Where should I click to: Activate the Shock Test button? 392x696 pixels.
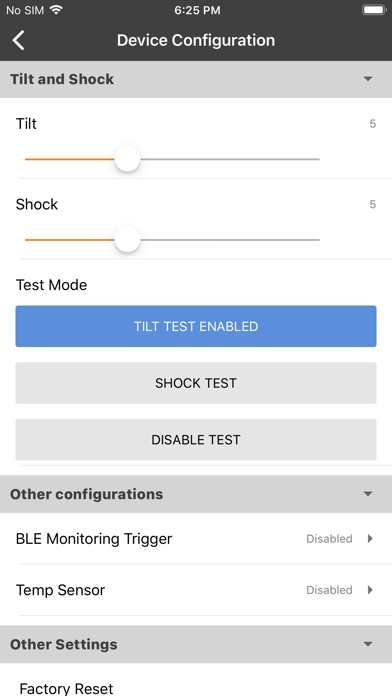(196, 383)
